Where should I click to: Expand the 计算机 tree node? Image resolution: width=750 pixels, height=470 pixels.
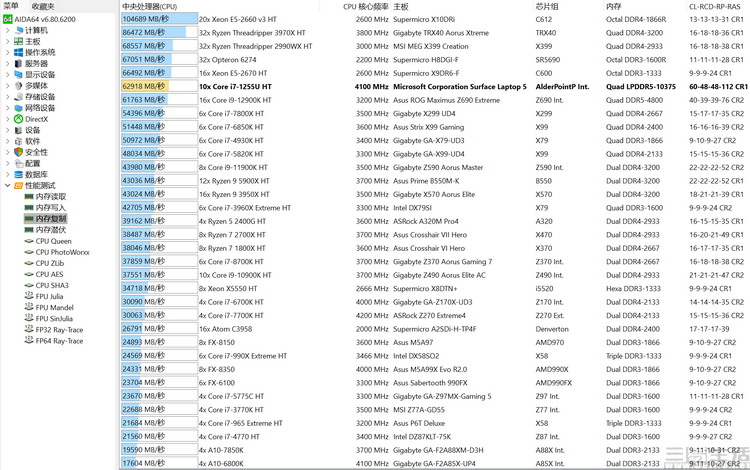pyautogui.click(x=7, y=30)
